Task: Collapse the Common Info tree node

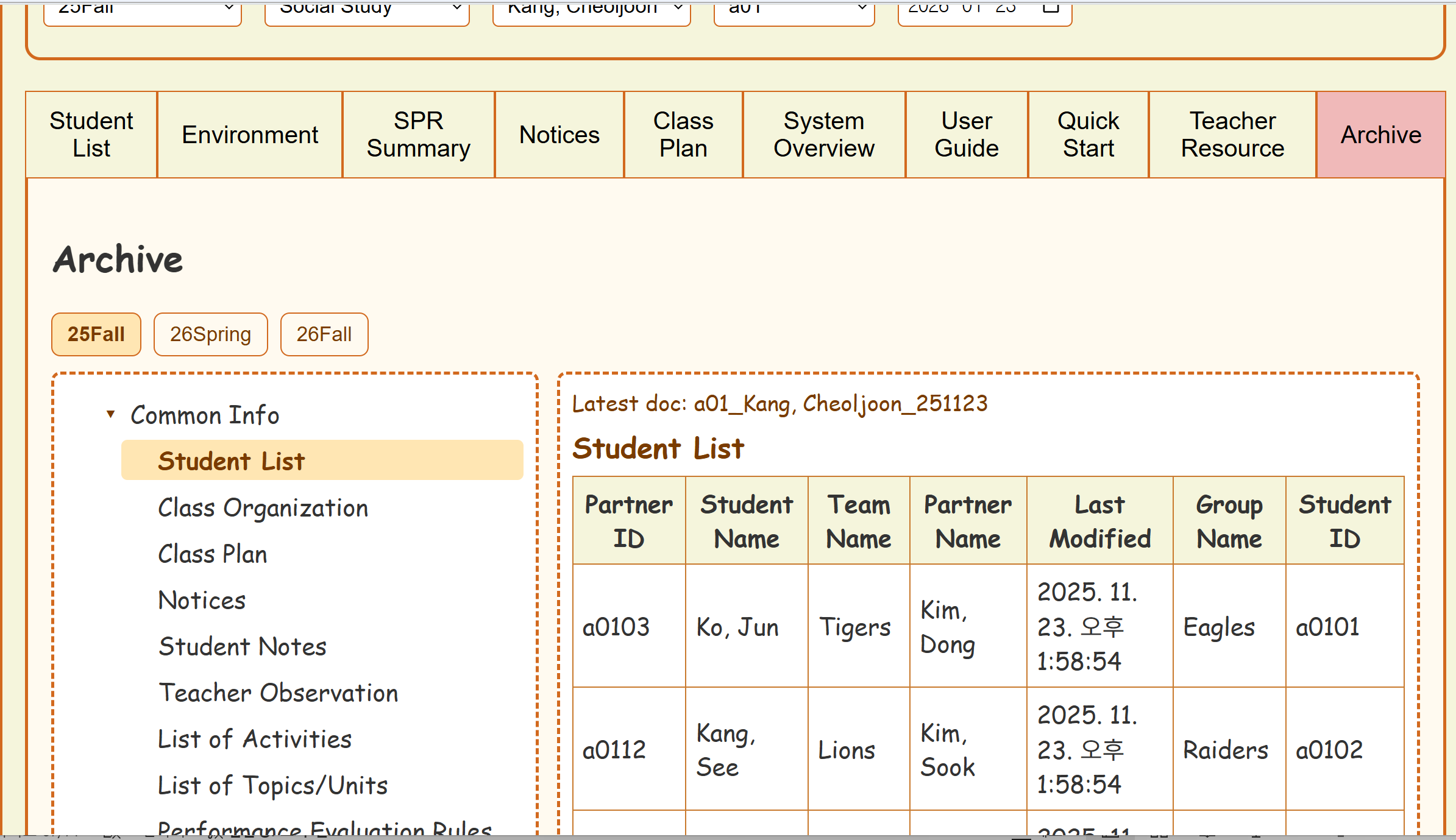Action: pos(110,415)
